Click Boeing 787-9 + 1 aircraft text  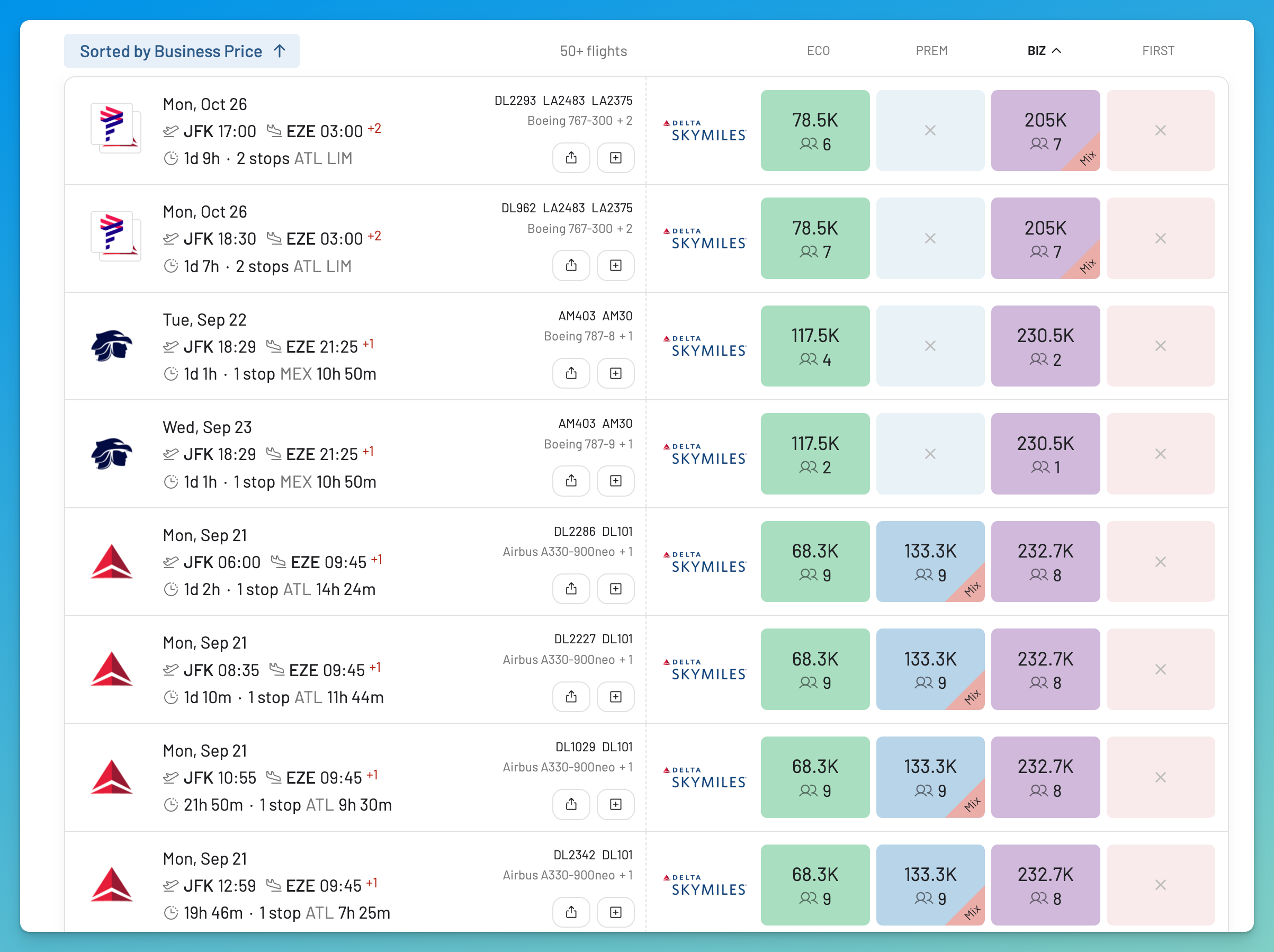pos(588,444)
